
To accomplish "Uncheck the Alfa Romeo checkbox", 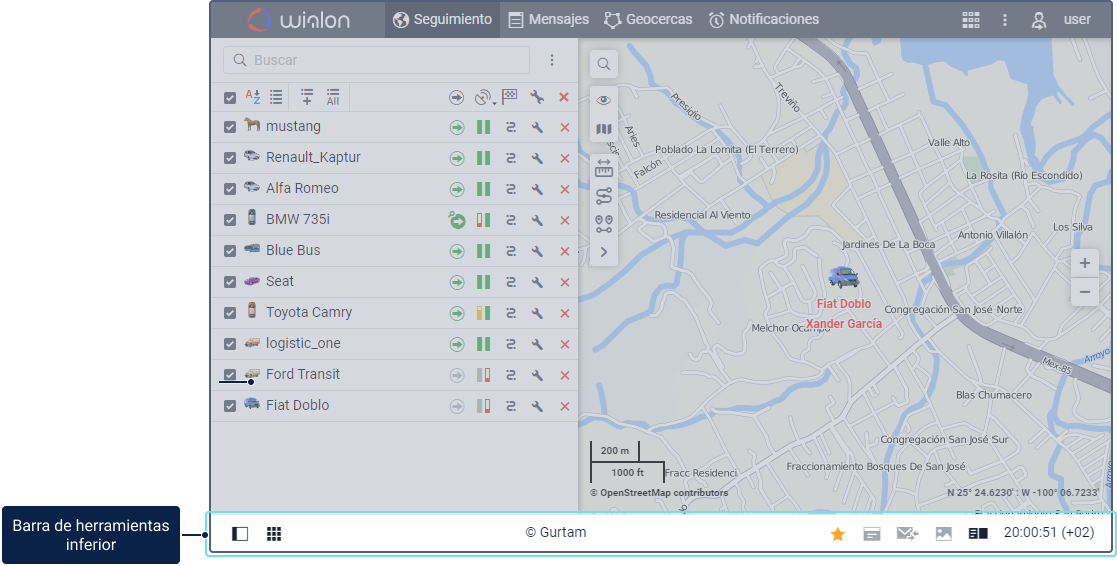I will pos(229,189).
